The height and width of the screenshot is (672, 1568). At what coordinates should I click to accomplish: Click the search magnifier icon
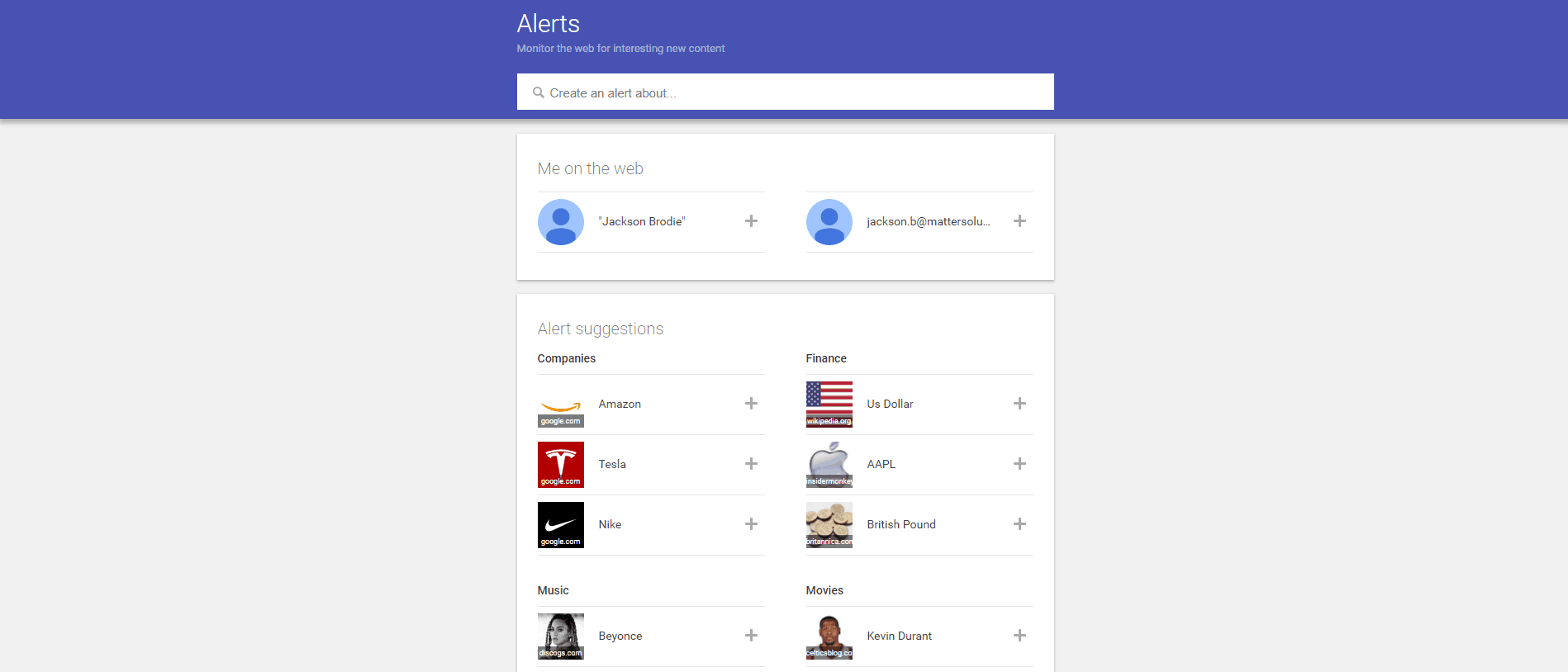[x=538, y=92]
